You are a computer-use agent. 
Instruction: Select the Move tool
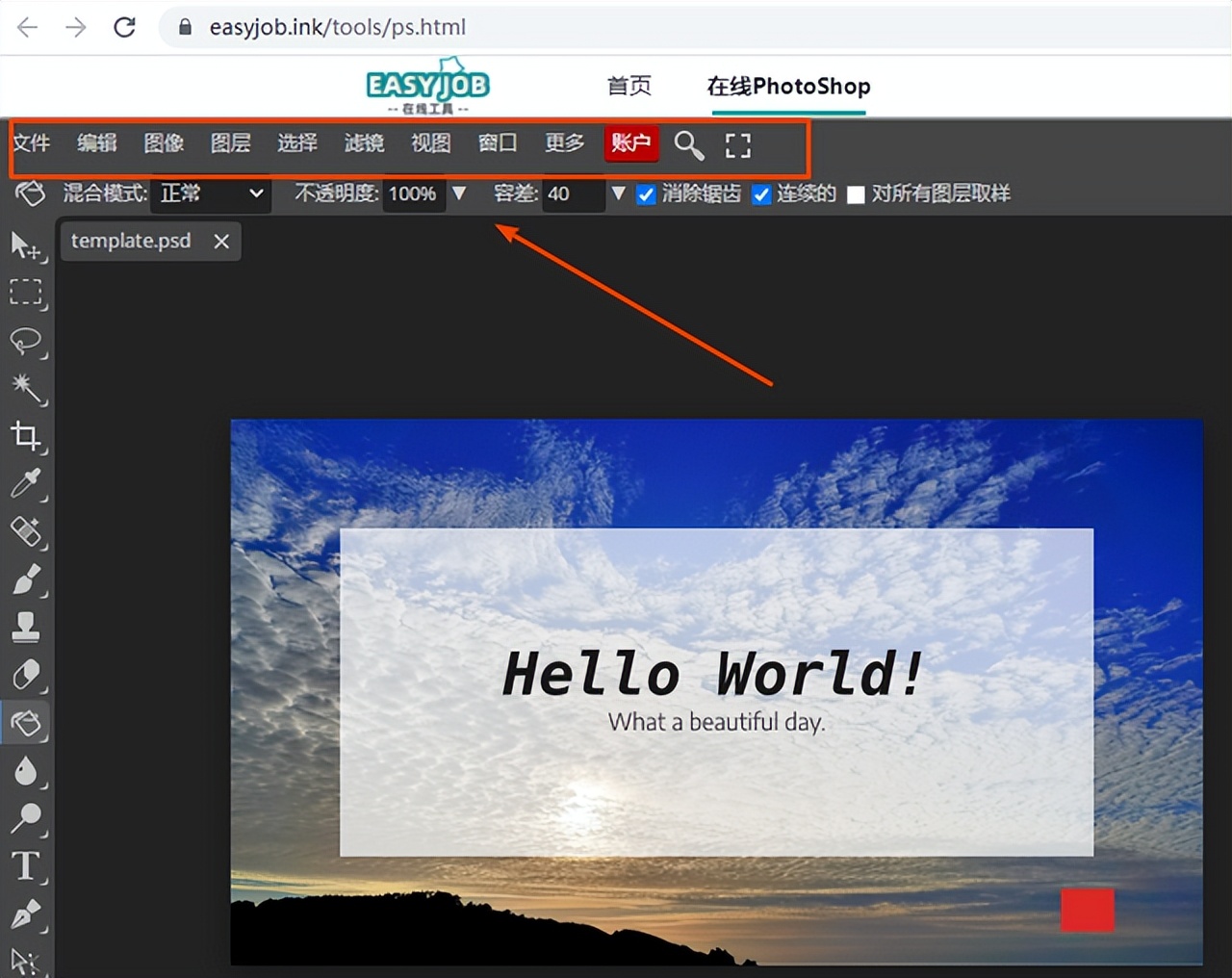[x=27, y=247]
